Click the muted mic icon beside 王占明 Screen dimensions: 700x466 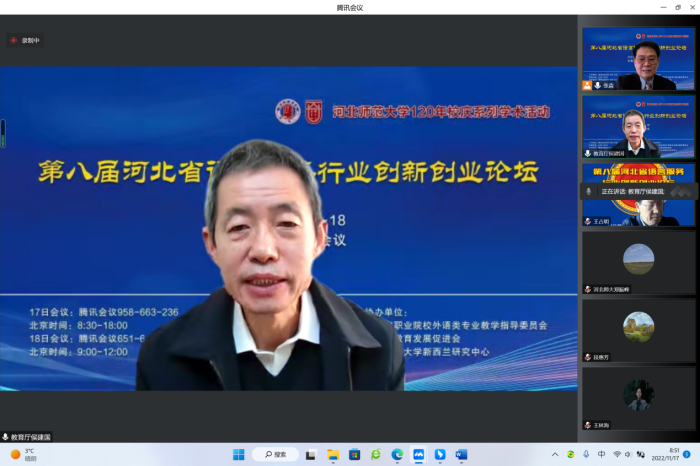[587, 221]
